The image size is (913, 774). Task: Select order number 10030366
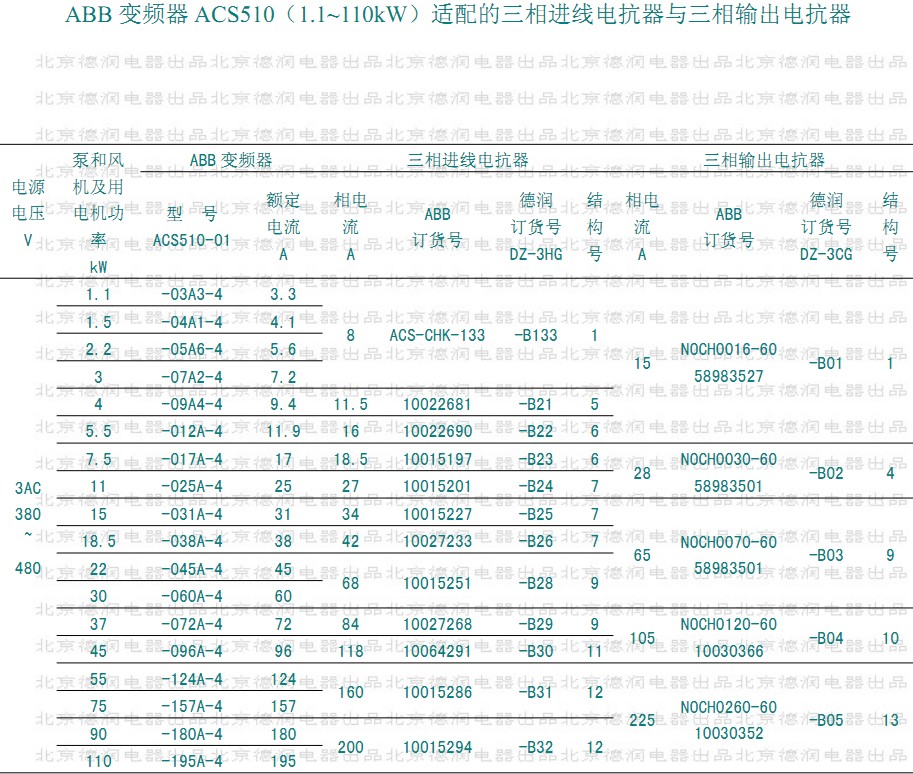tap(728, 651)
